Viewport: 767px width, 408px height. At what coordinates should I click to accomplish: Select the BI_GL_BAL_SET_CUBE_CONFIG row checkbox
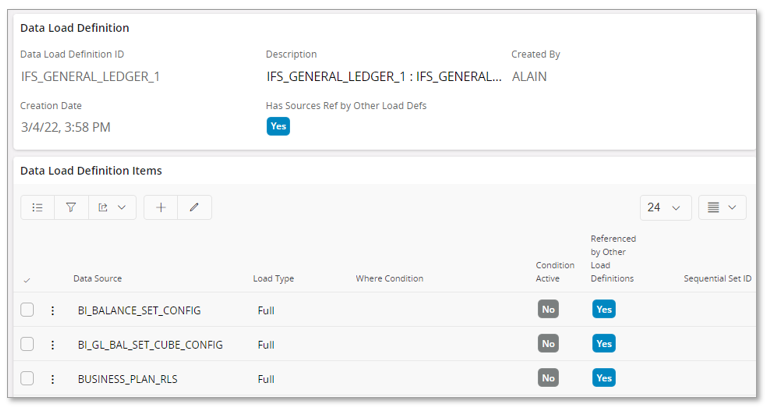coord(27,344)
